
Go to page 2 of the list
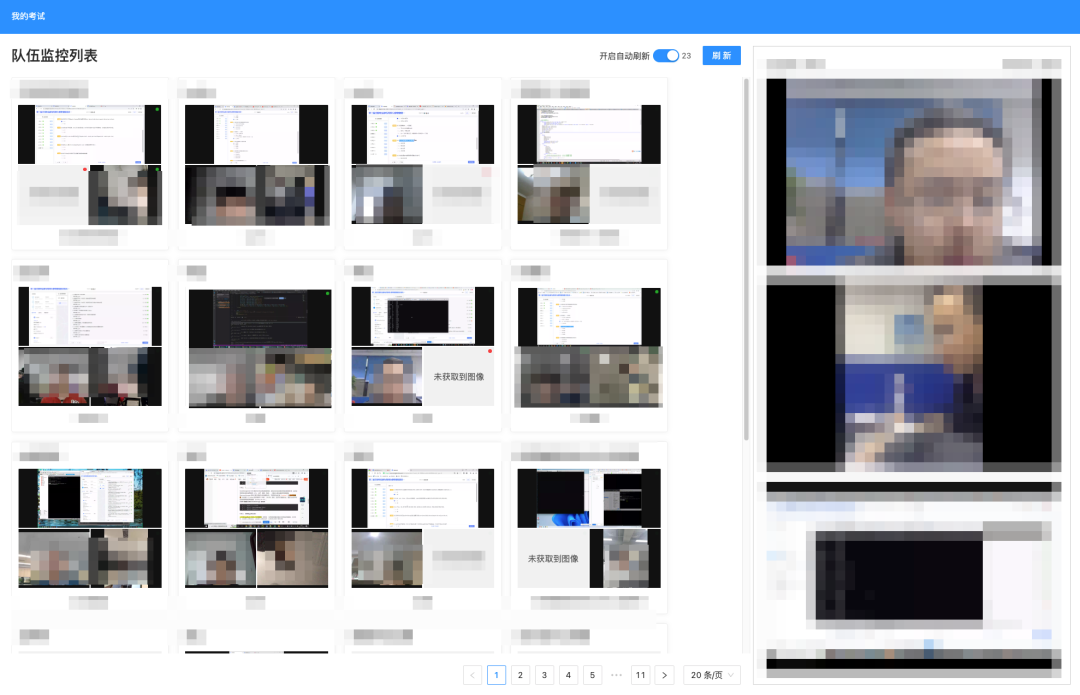pos(520,675)
